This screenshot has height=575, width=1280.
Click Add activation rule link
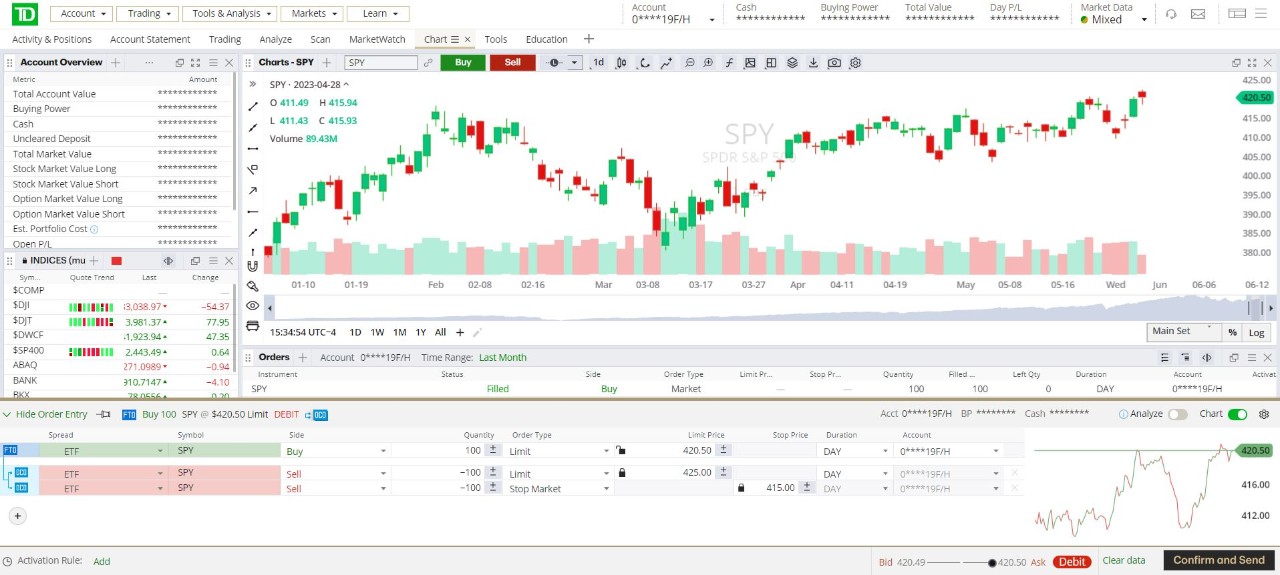tap(102, 561)
